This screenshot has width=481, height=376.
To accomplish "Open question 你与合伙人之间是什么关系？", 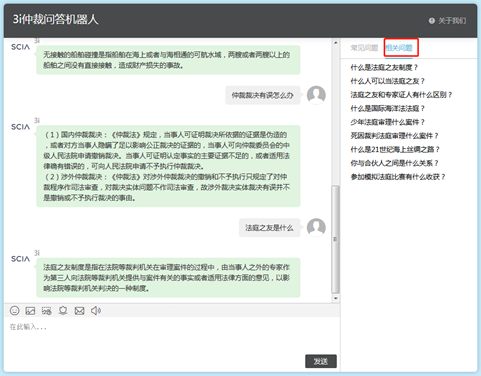I will [394, 163].
